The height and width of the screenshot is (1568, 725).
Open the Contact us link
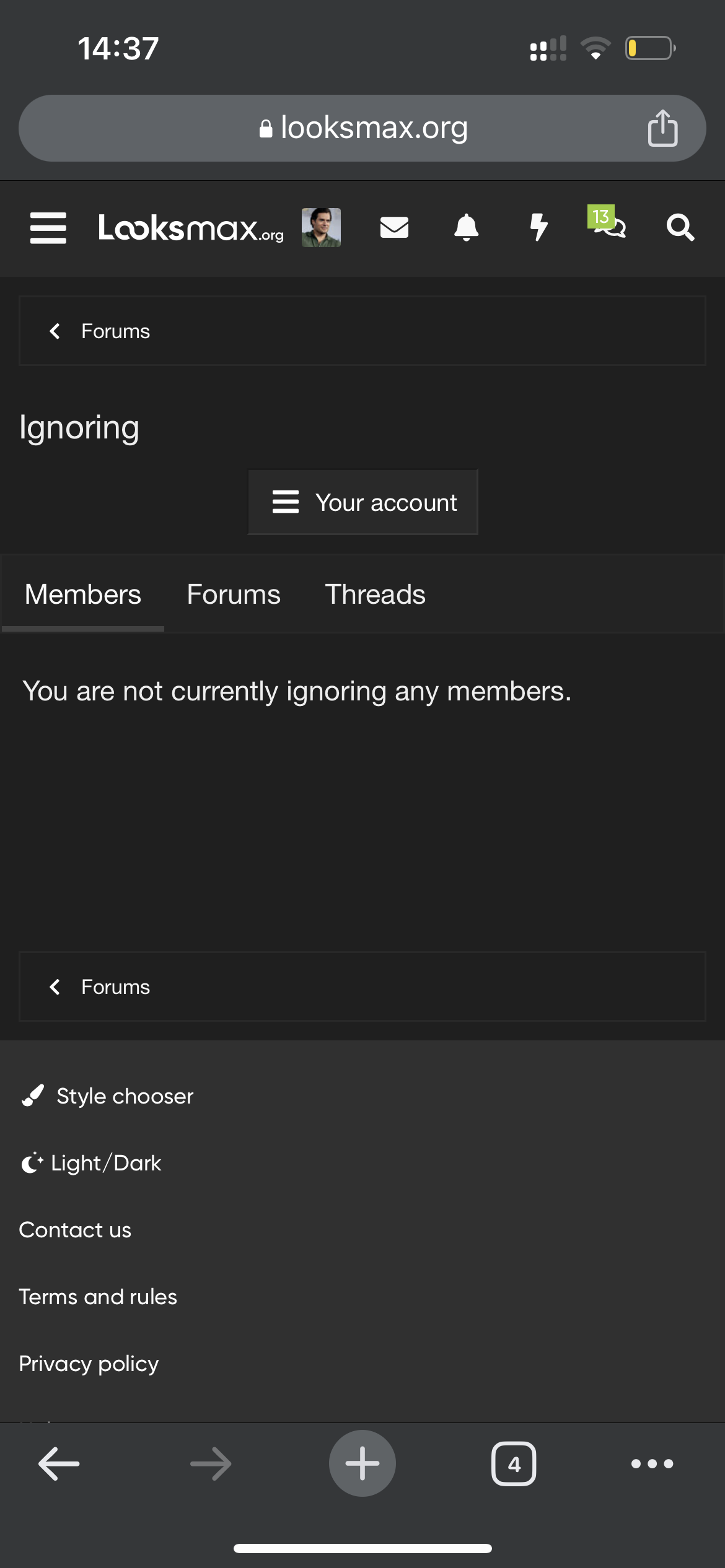click(x=75, y=1230)
